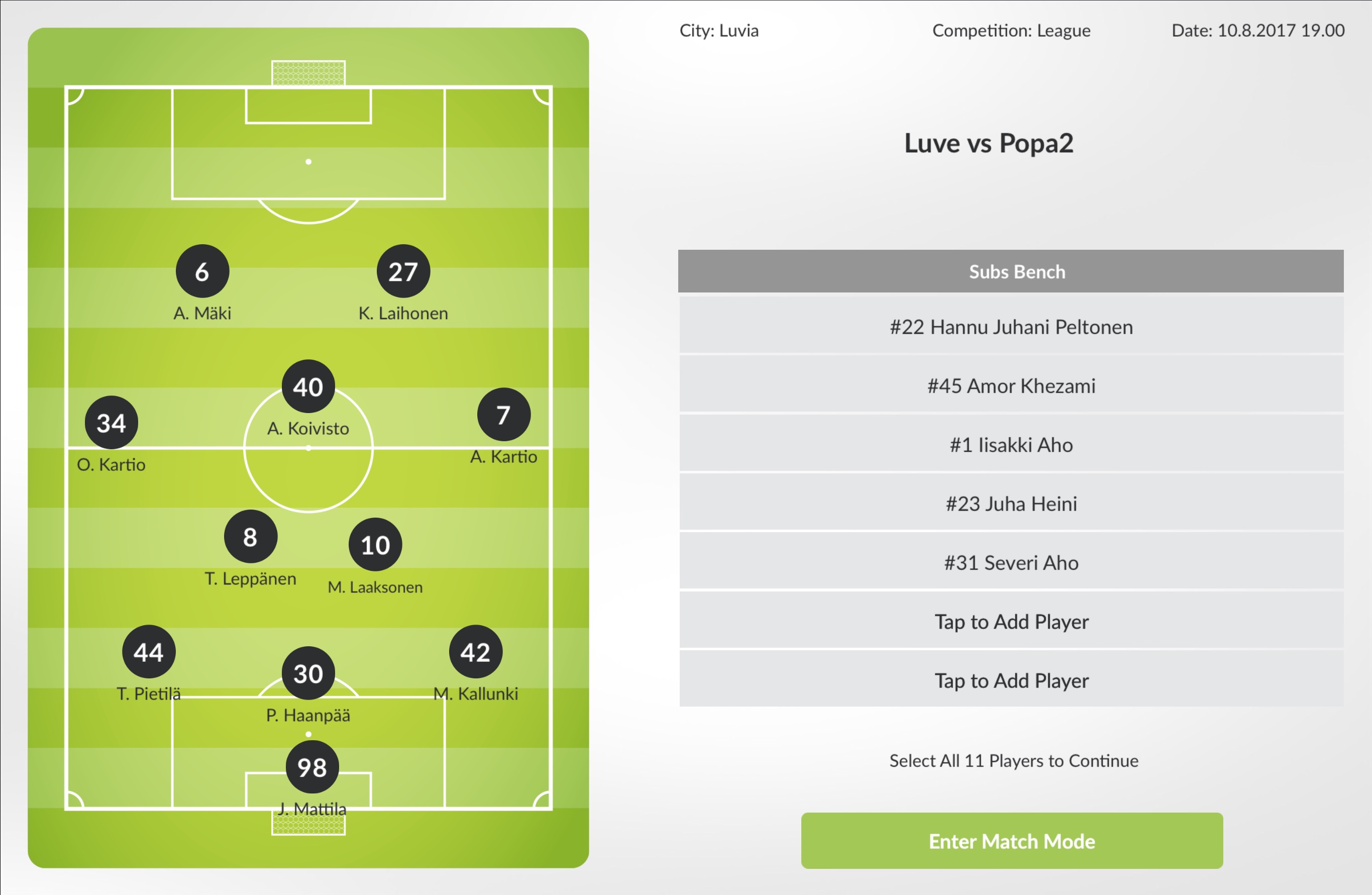
Task: Tap substitute #45 Amor Khezami
Action: 1011,386
